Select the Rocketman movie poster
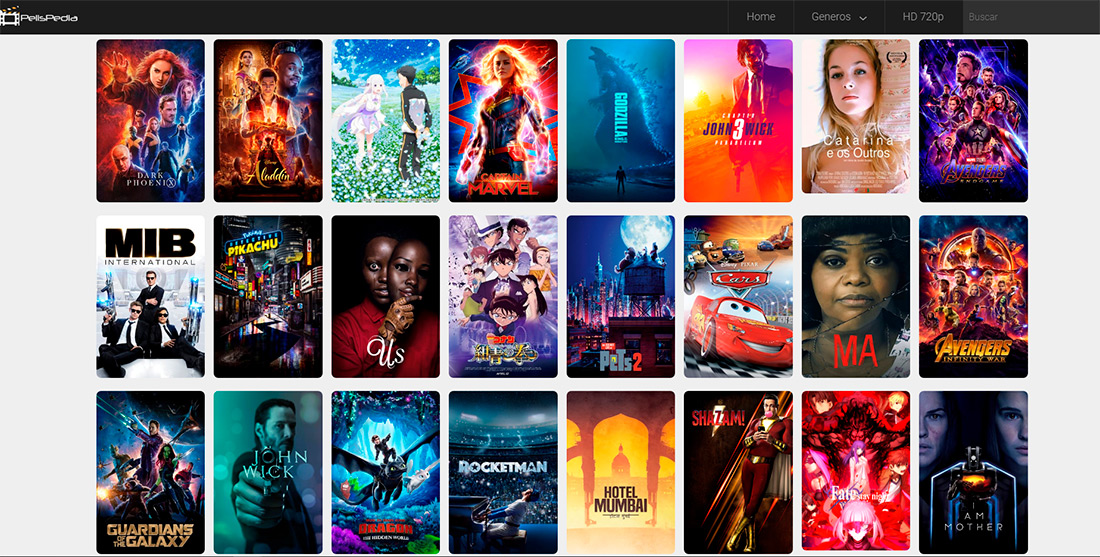 pyautogui.click(x=503, y=472)
